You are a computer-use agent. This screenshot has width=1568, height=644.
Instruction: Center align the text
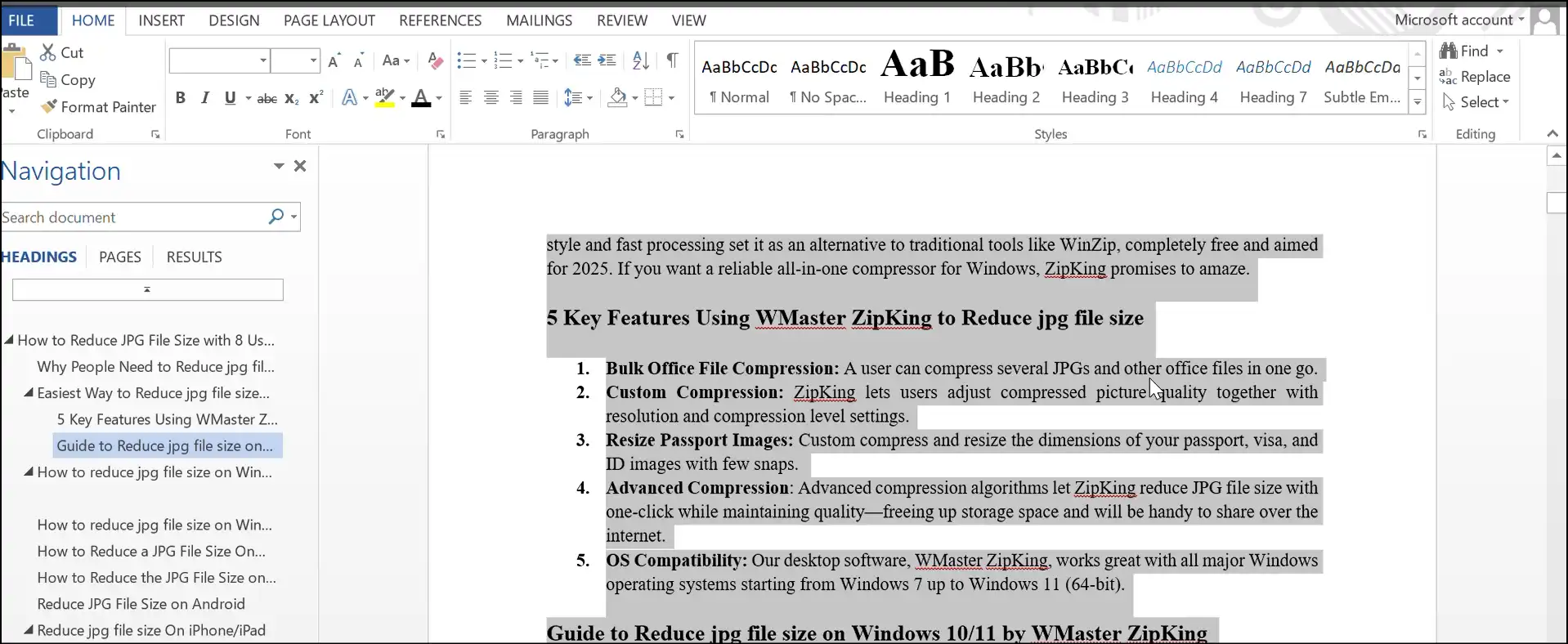click(491, 98)
